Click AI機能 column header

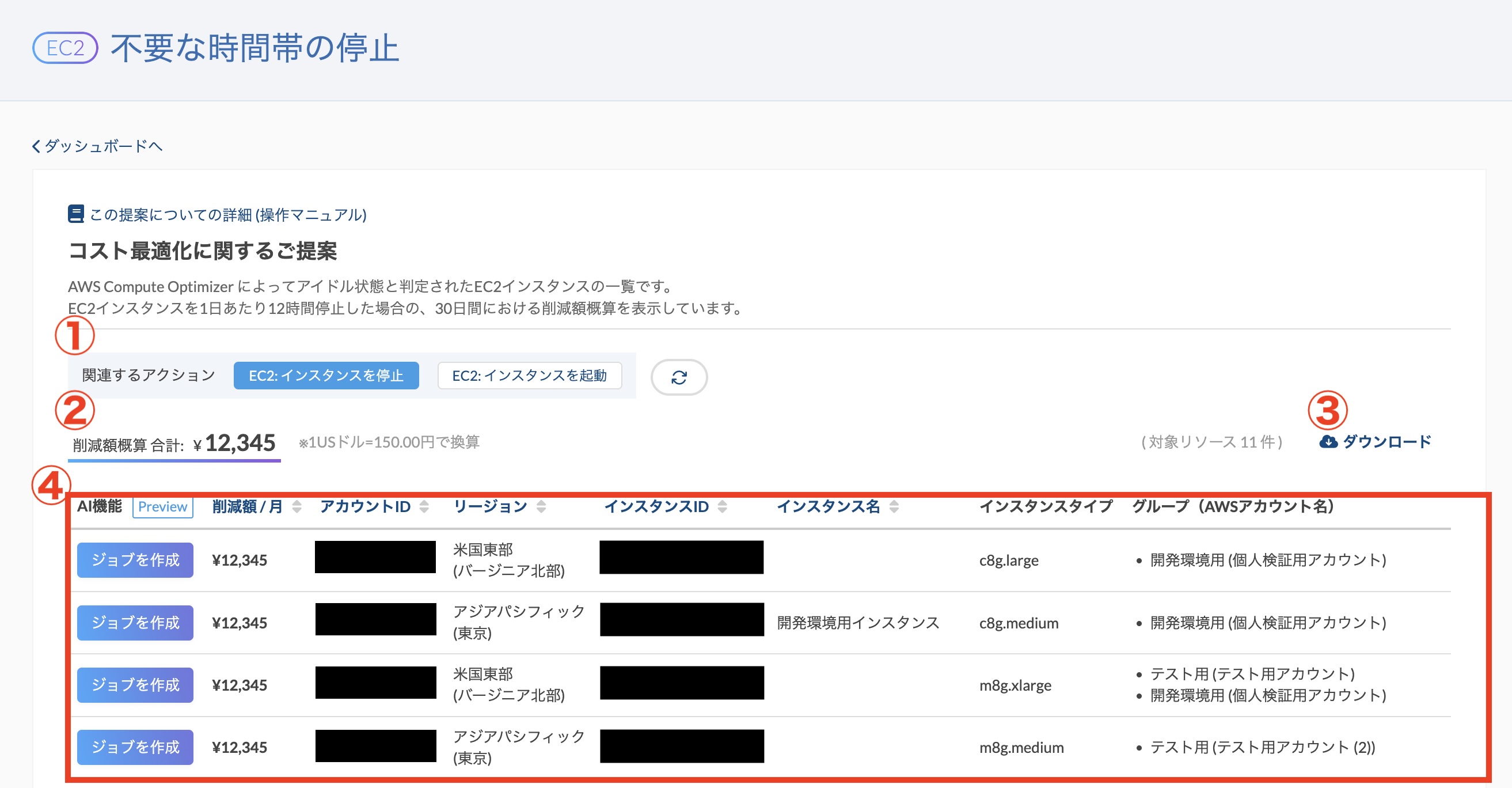coord(99,506)
